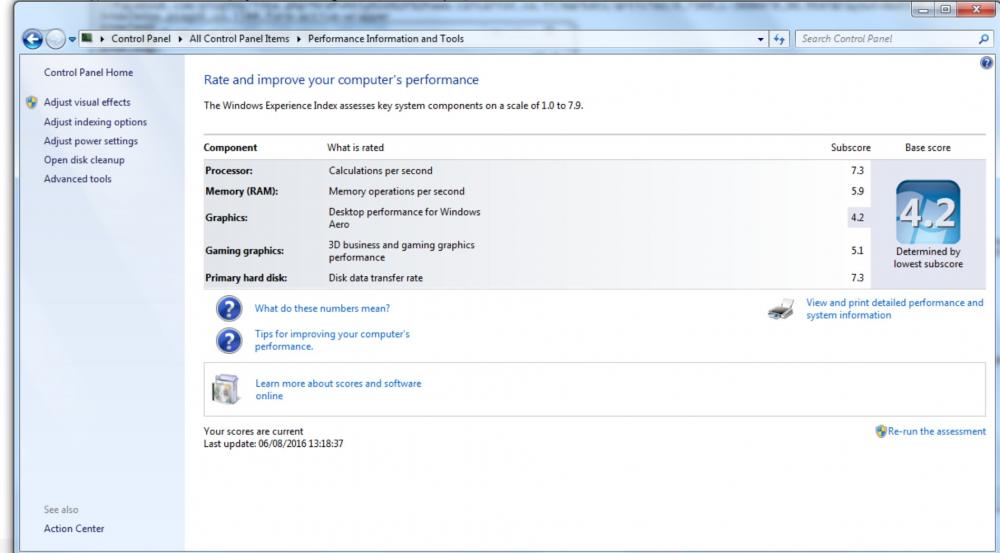Select the Memory (RAM) row label
The width and height of the screenshot is (1000, 553).
tap(242, 191)
